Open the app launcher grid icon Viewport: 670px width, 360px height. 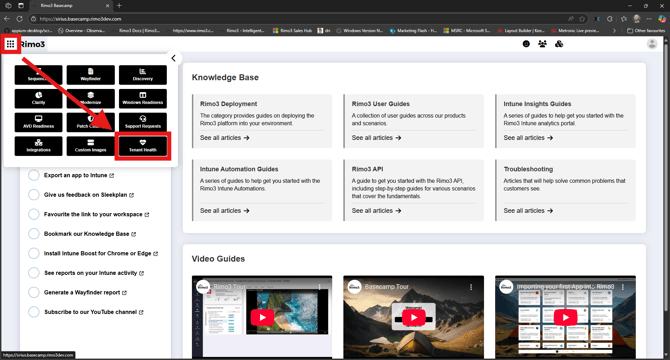tap(10, 44)
